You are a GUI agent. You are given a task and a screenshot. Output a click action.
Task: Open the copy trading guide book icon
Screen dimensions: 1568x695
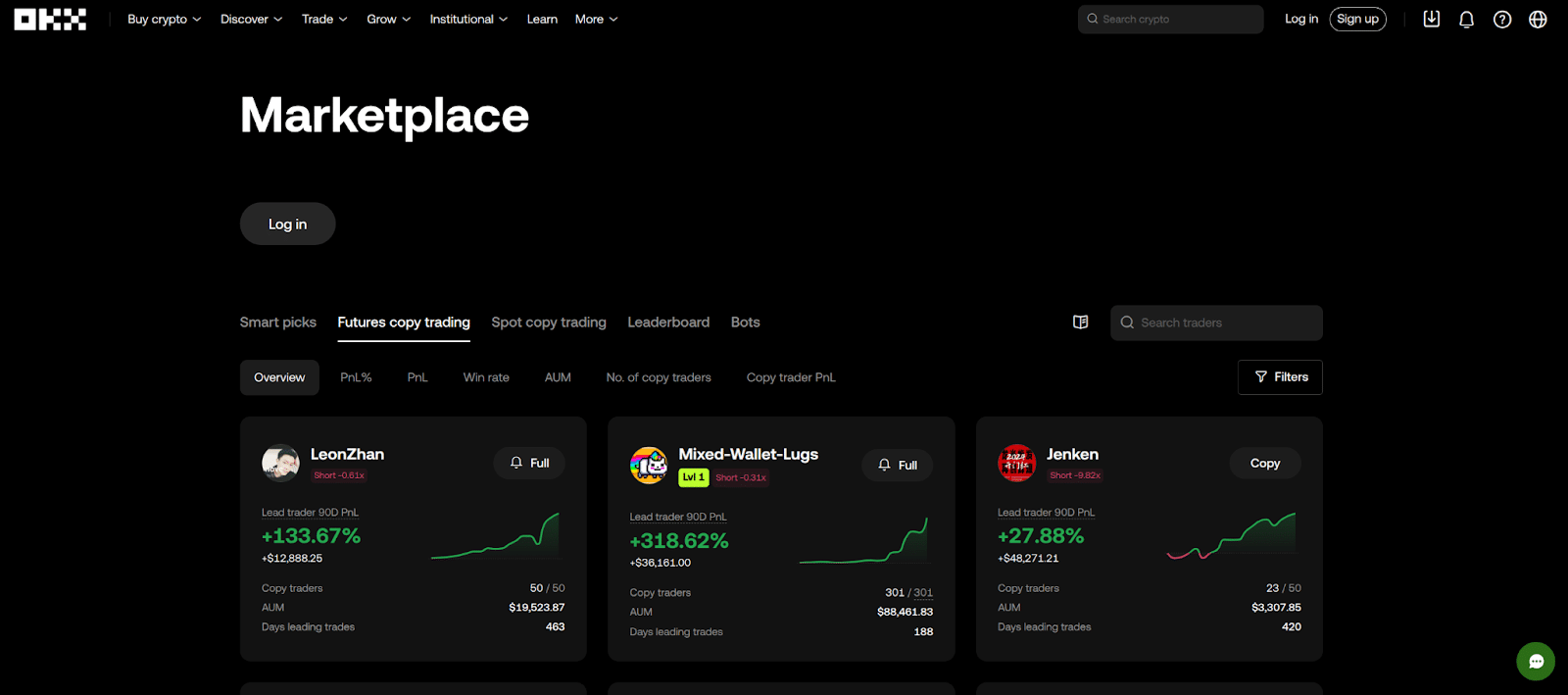(x=1081, y=323)
